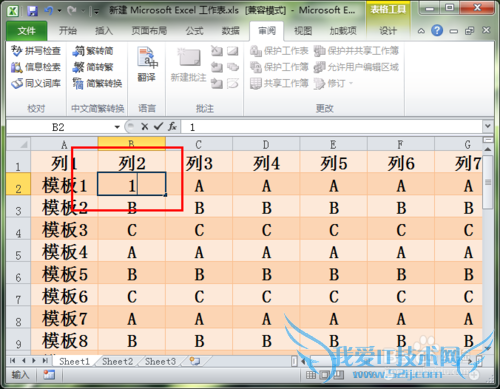Switch to the 加载项 add-ins tab
Screen dimensions: 500x389
tap(343, 31)
